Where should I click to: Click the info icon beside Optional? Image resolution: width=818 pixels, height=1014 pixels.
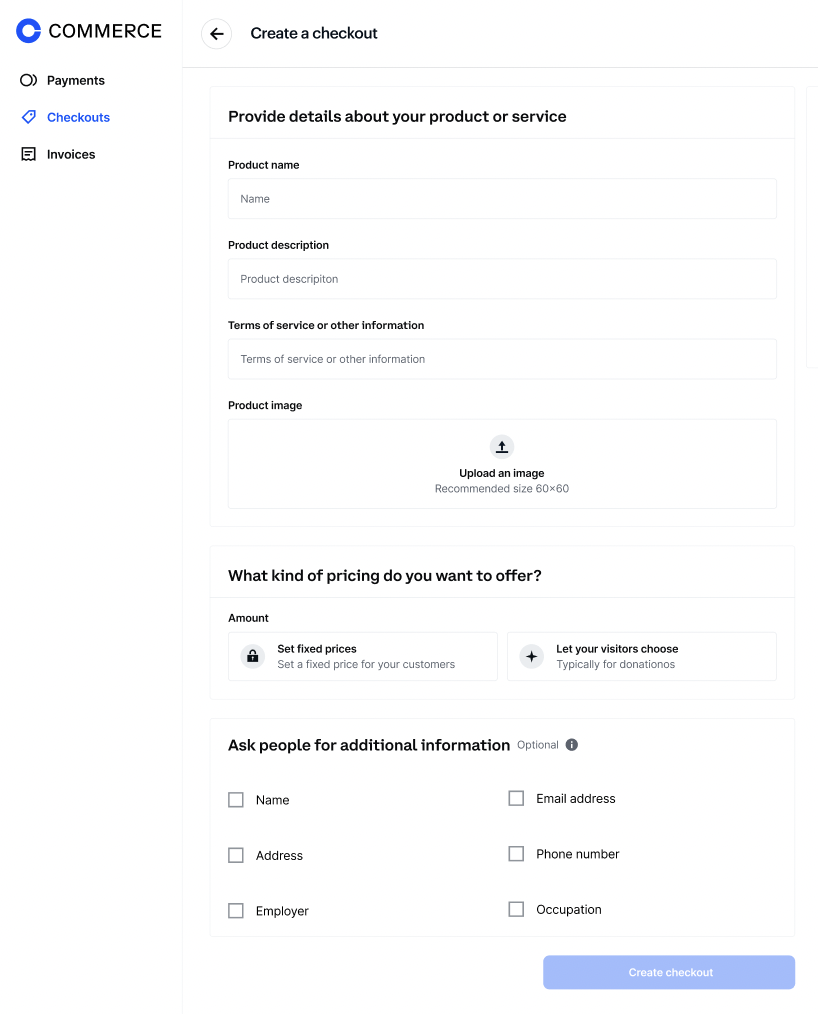point(572,745)
